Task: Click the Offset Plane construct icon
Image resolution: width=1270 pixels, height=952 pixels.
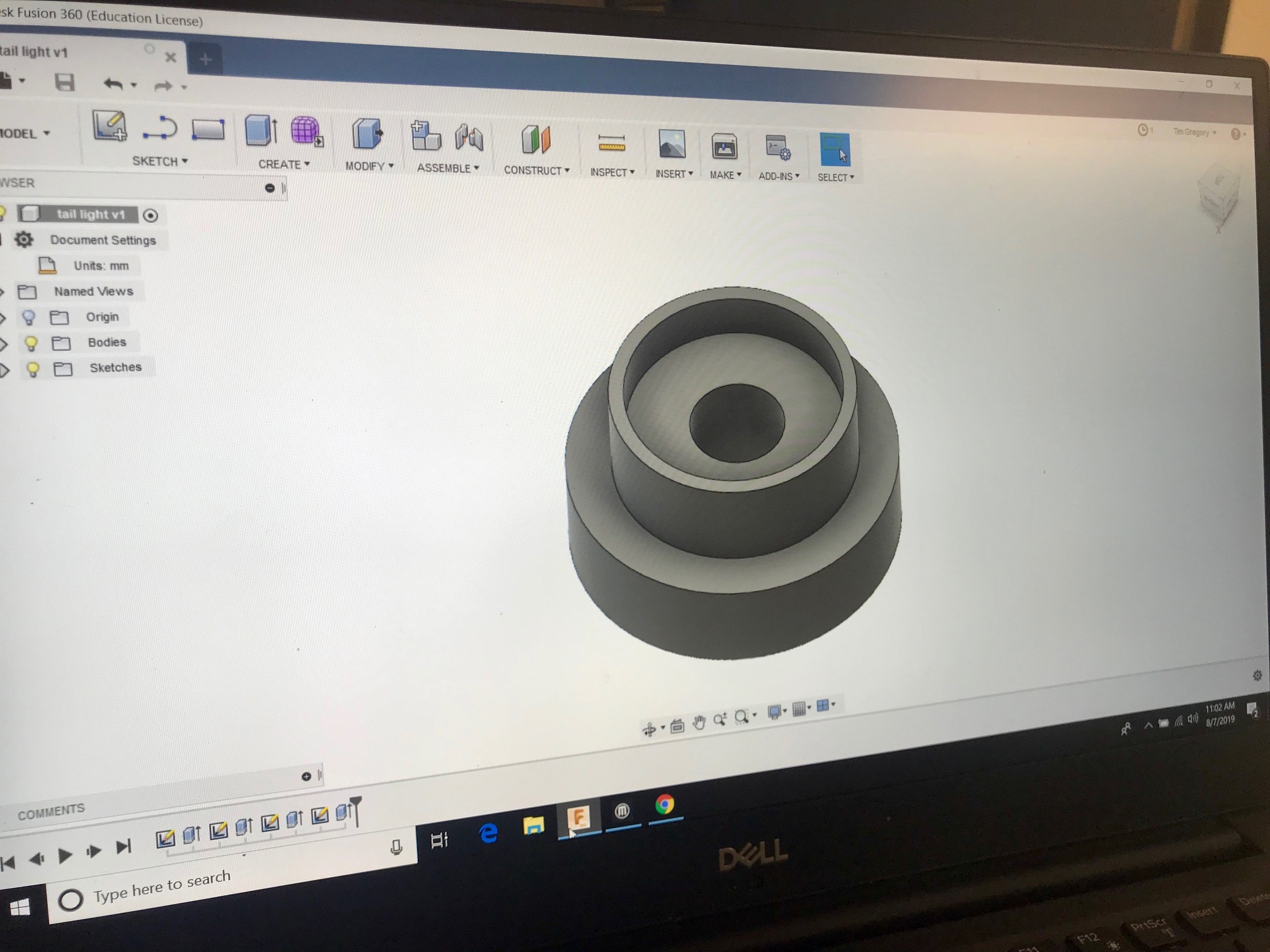Action: pyautogui.click(x=536, y=139)
